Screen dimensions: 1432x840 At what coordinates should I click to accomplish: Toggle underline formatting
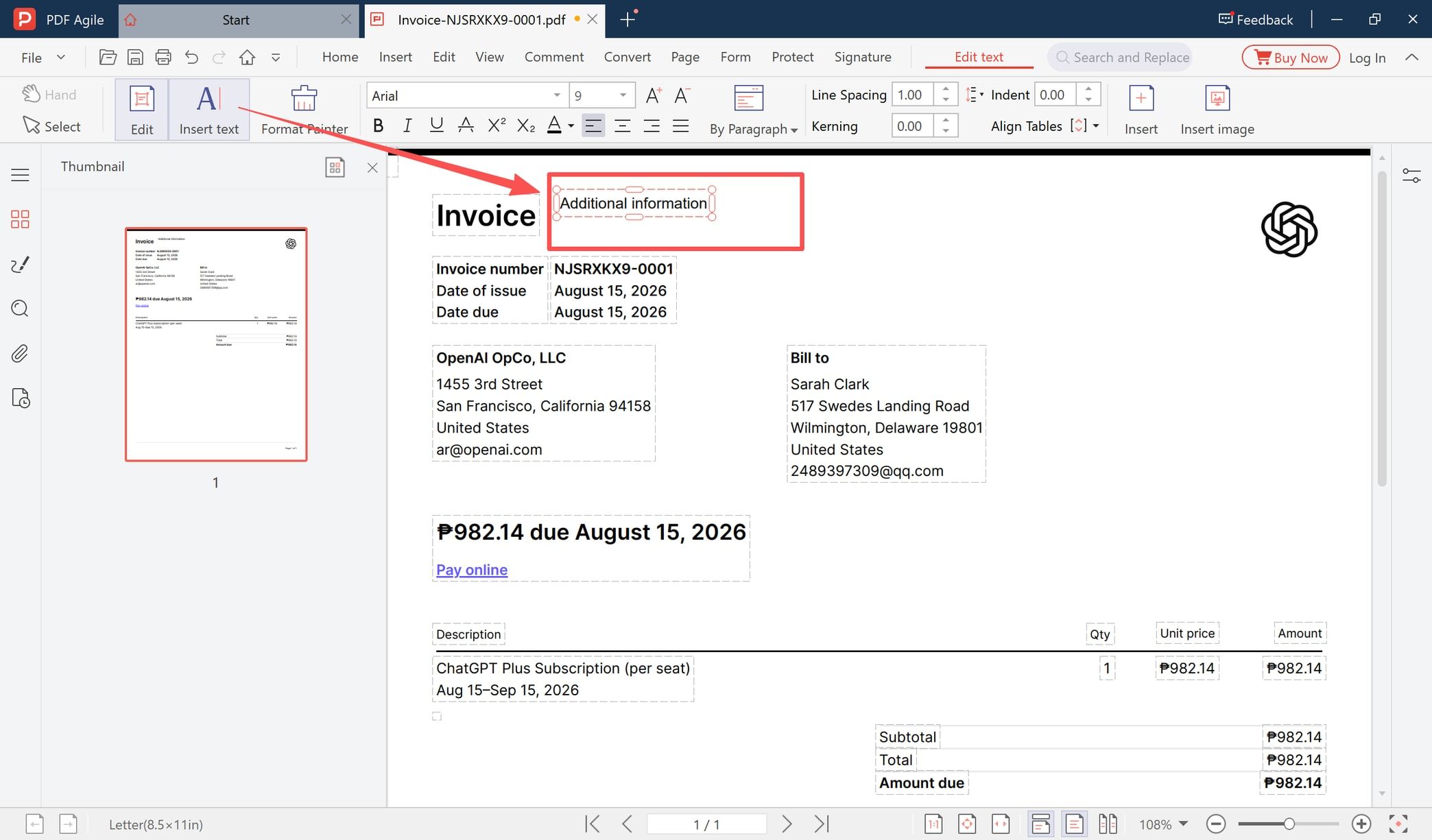click(436, 125)
